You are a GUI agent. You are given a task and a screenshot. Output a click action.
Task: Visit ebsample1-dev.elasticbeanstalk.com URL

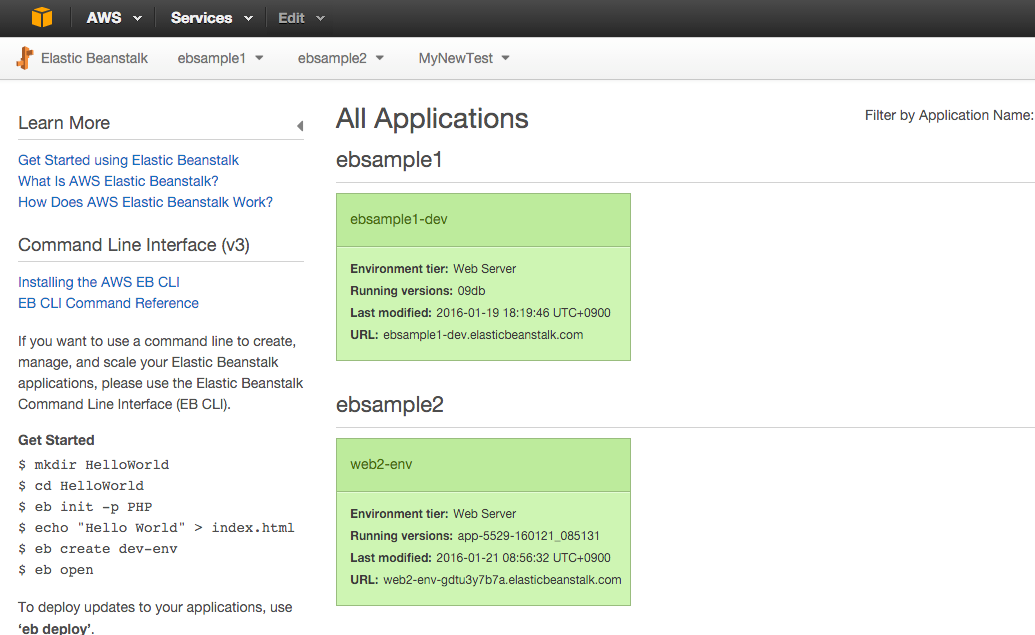(x=482, y=335)
